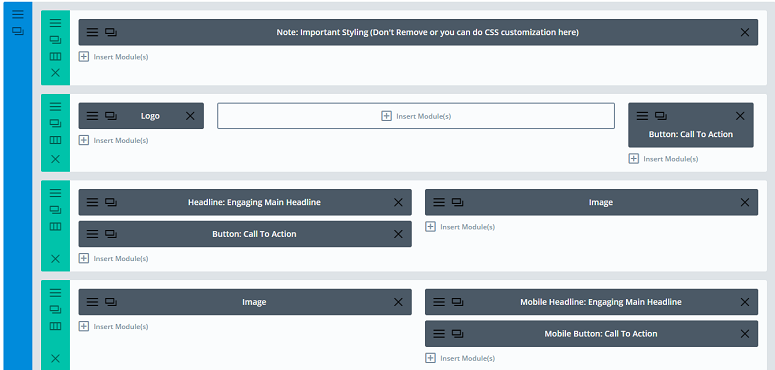Viewport: 775px width, 370px height.
Task: Duplicate the row with Headline: Engaging Main Headline
Action: 55,209
